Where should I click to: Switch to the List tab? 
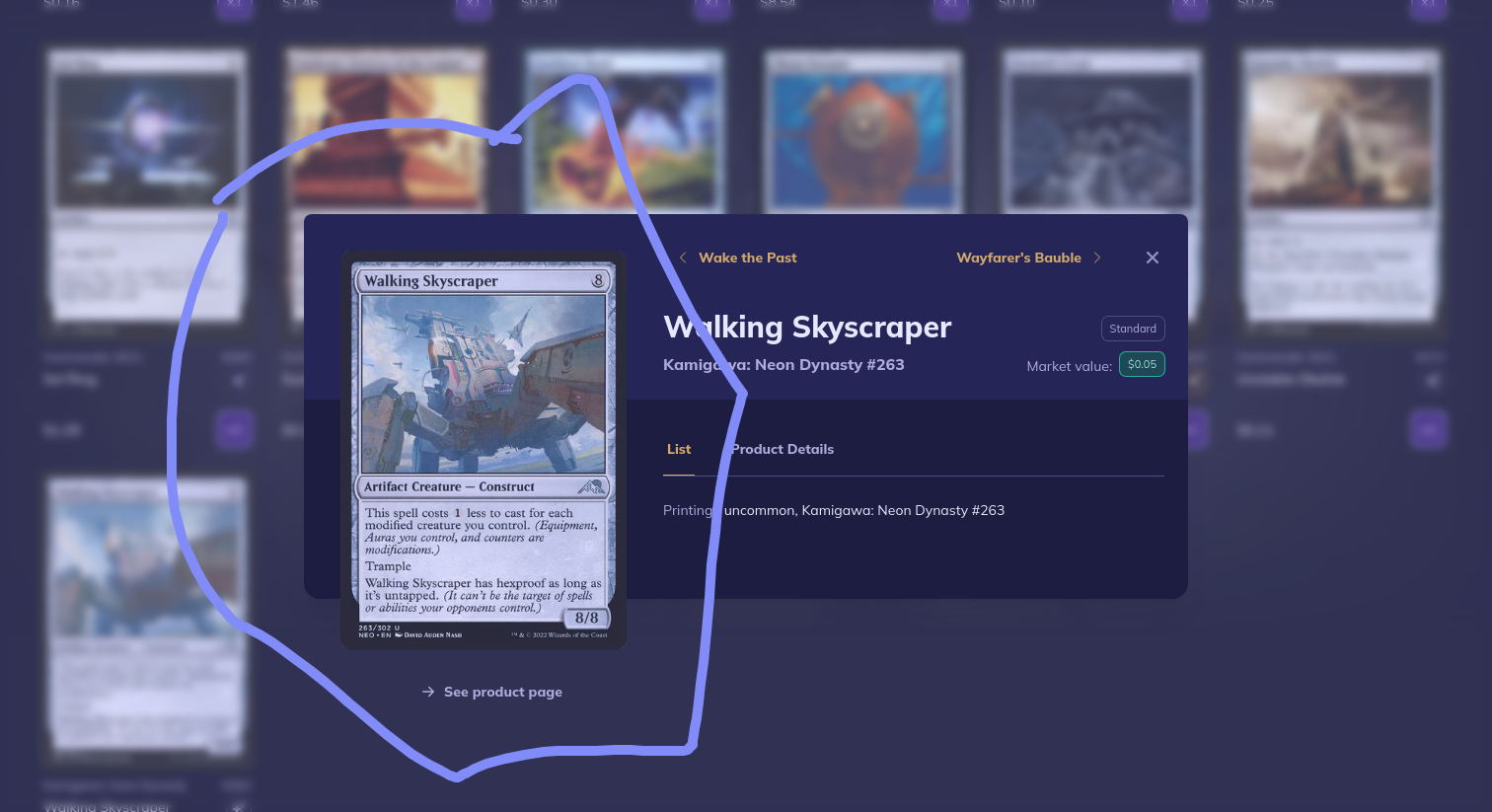[x=679, y=449]
